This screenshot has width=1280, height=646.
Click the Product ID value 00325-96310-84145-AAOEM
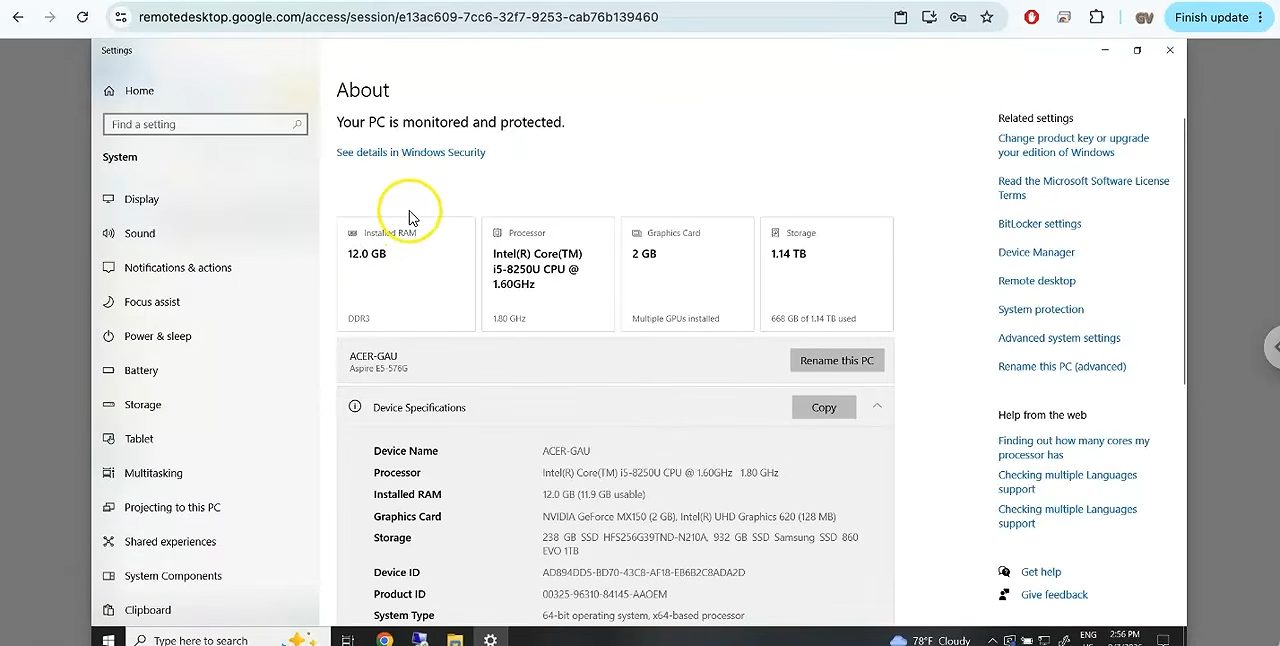click(604, 594)
